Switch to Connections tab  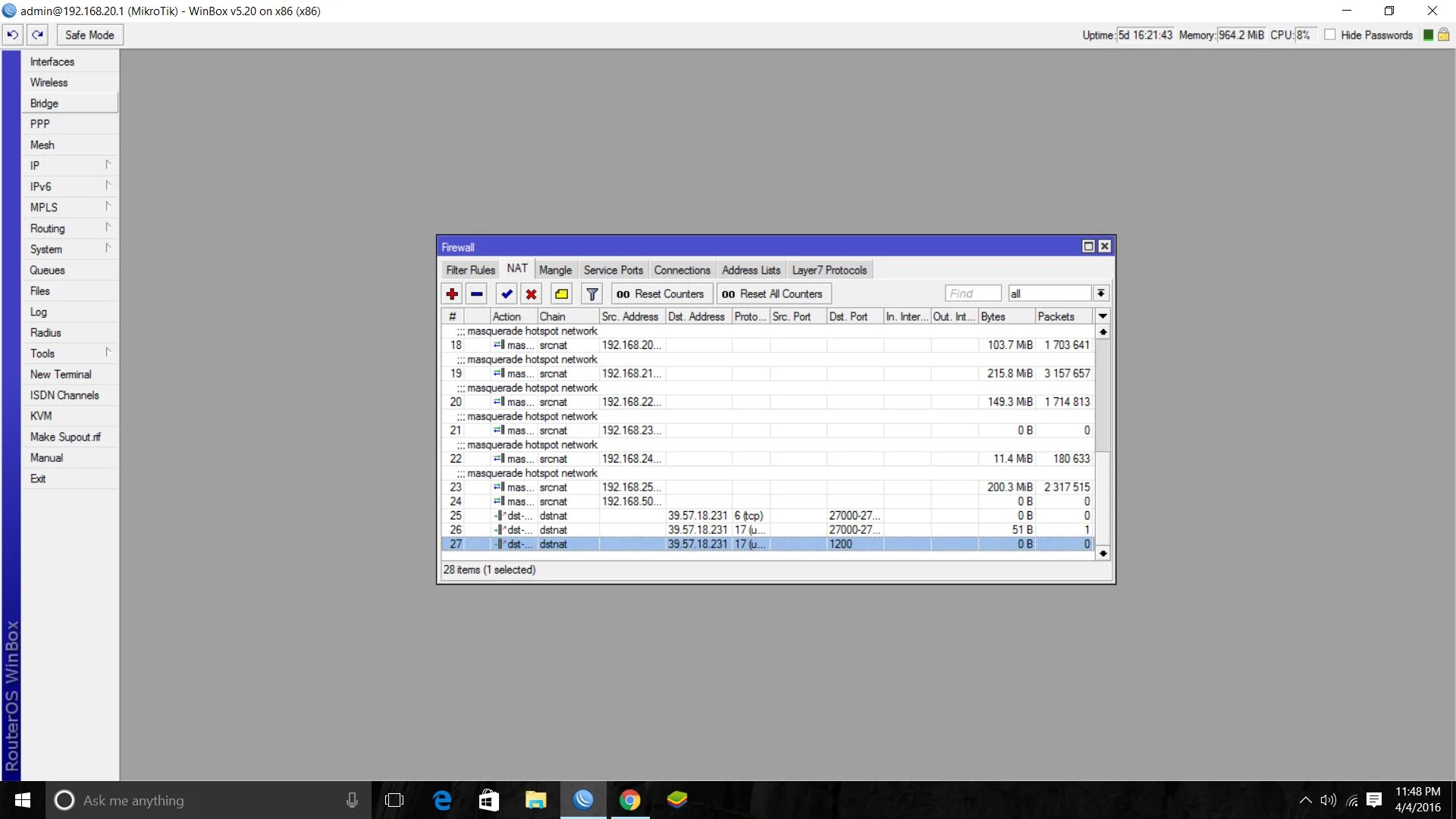pyautogui.click(x=682, y=270)
